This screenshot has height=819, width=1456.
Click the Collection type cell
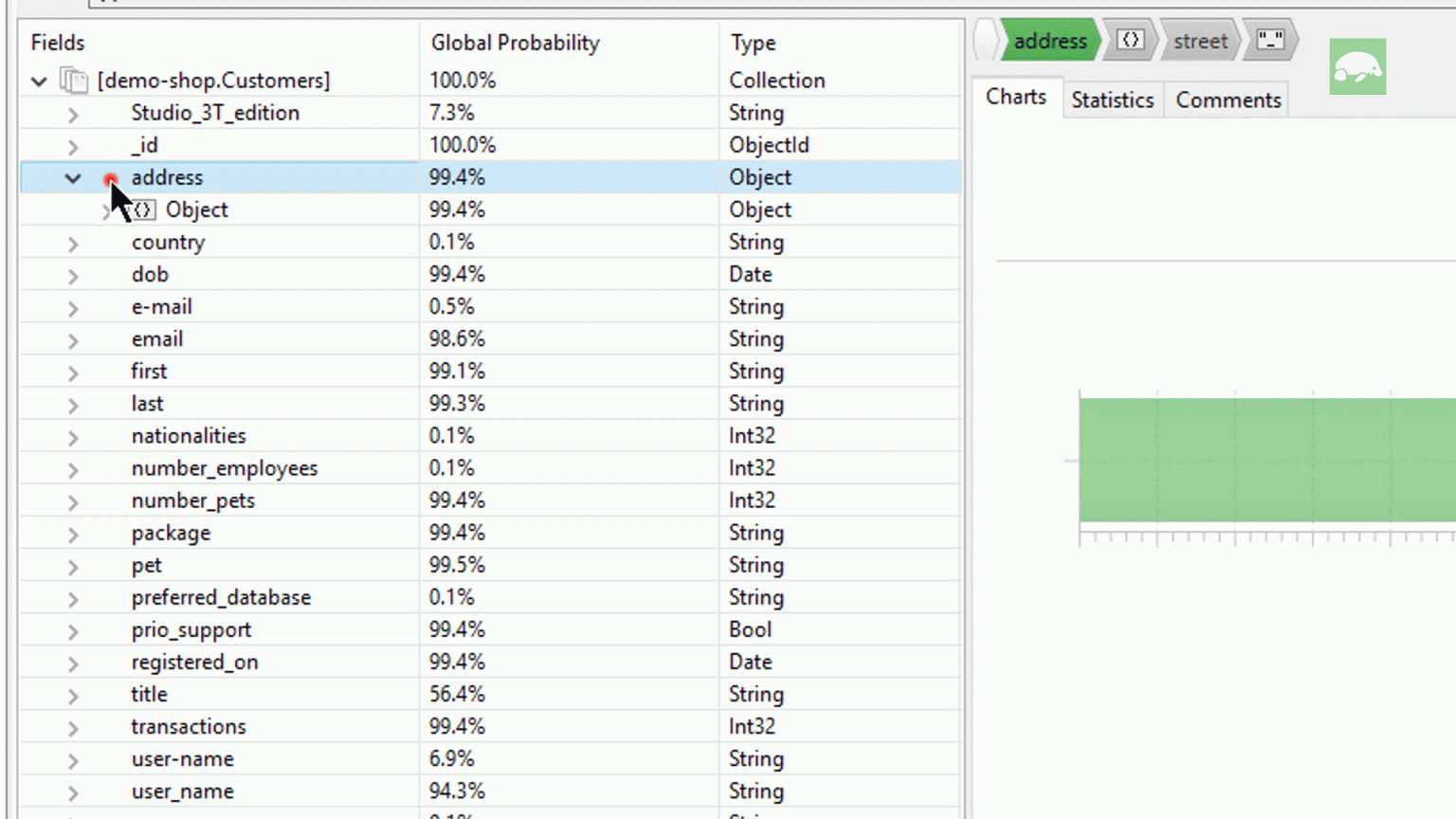click(x=776, y=81)
